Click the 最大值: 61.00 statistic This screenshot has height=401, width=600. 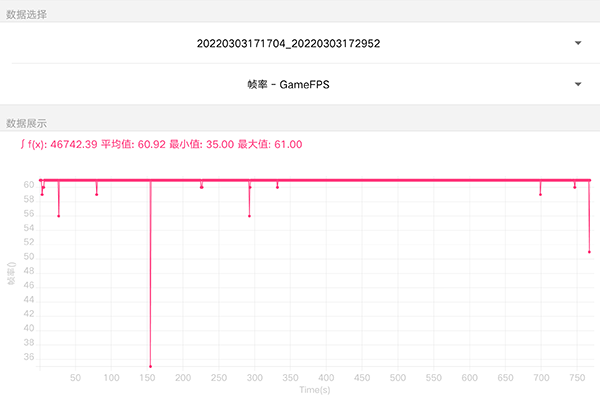tap(270, 145)
